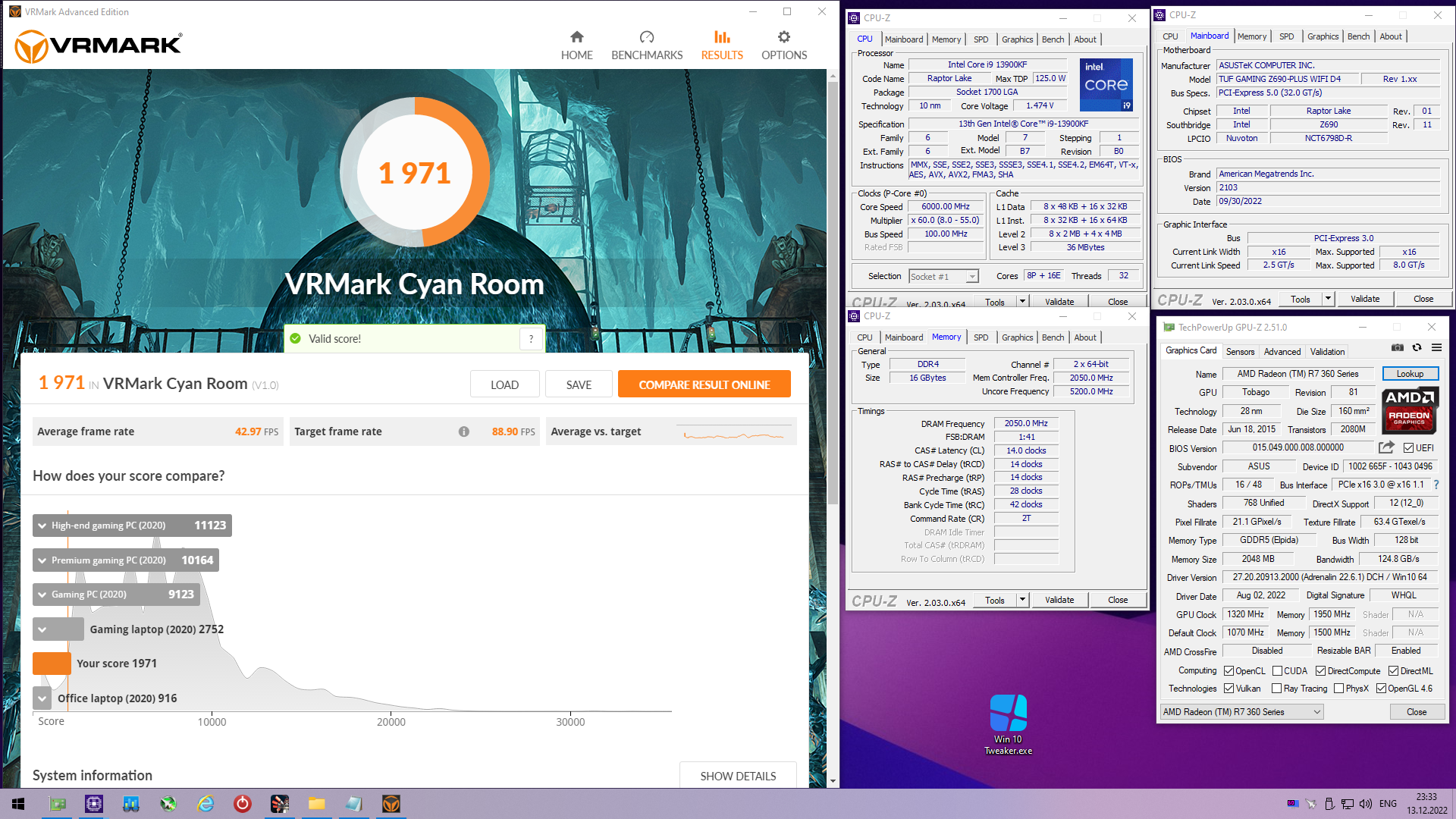This screenshot has height=819, width=1456.
Task: Click the VRMark logo
Action: pos(99,46)
